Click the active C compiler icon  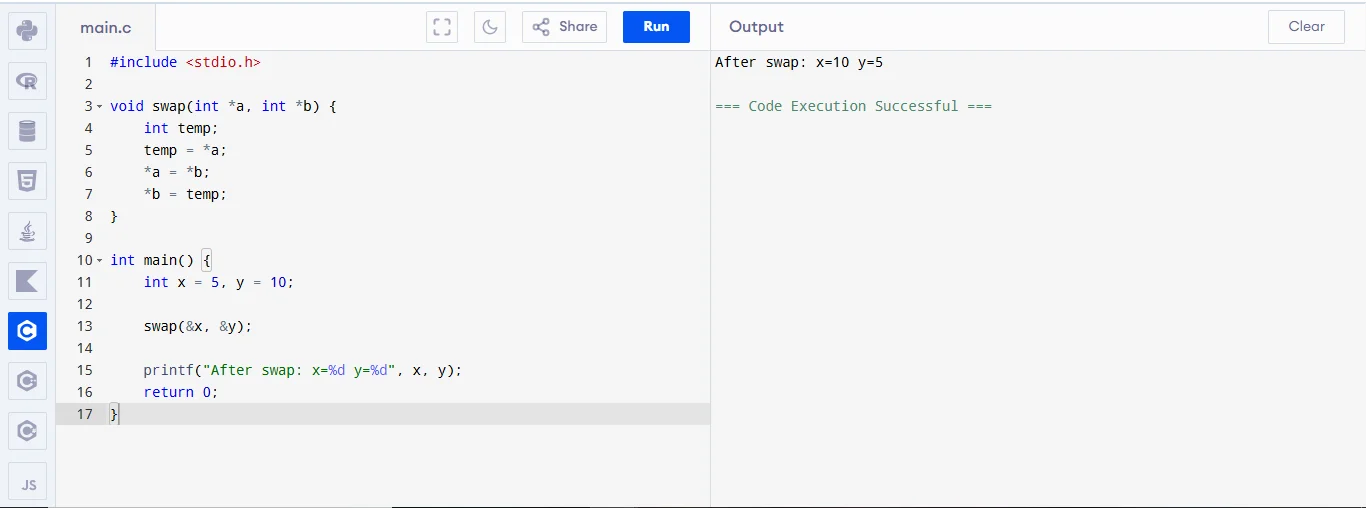tap(27, 331)
